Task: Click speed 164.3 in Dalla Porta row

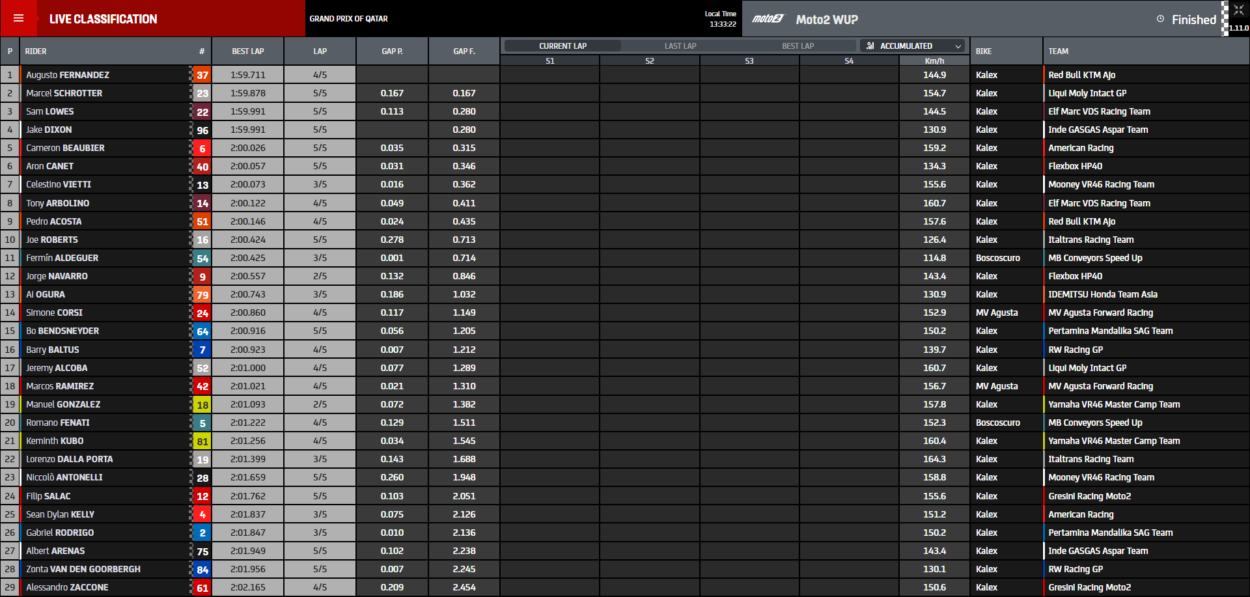Action: 935,459
